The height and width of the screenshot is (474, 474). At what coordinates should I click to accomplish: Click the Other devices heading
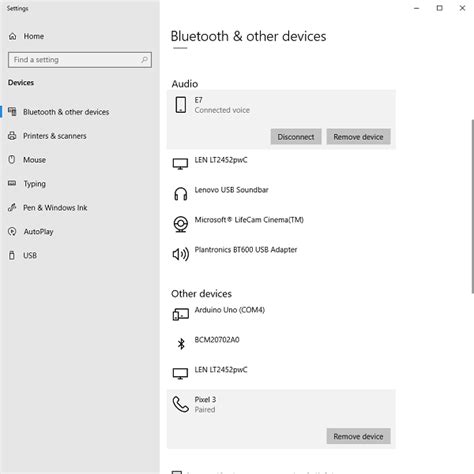(x=201, y=294)
